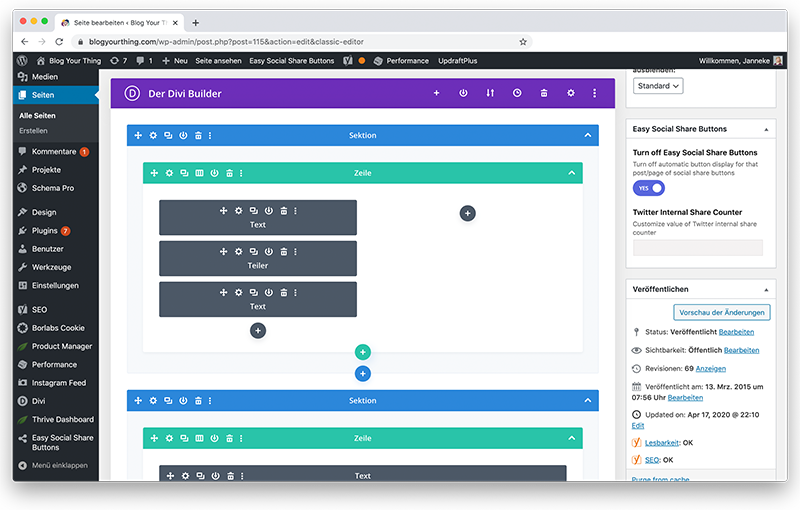Delete the Teiler module
The height and width of the screenshot is (510, 800).
(x=284, y=251)
